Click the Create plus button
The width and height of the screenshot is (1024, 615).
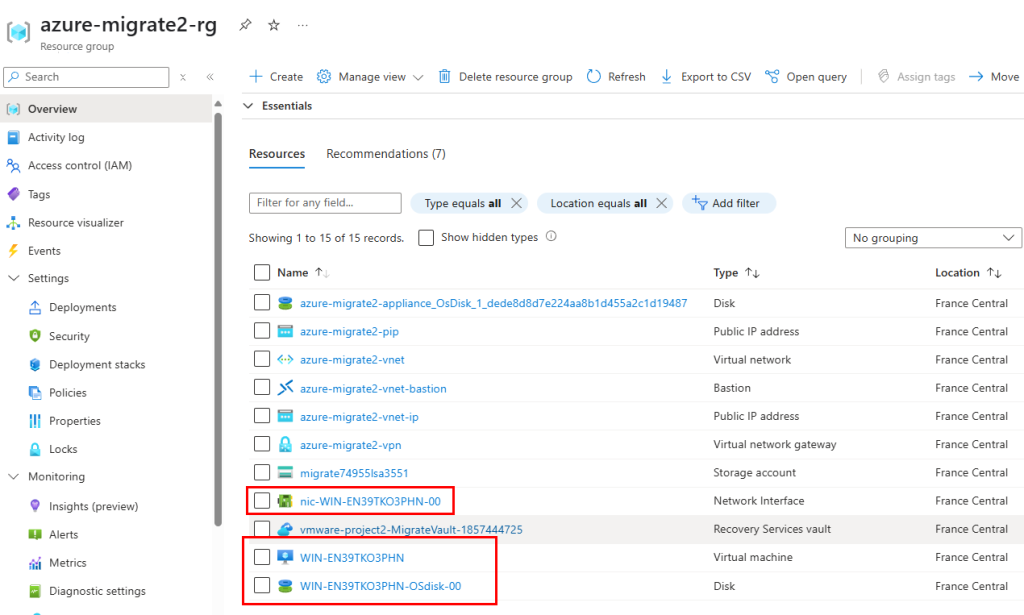tap(276, 76)
